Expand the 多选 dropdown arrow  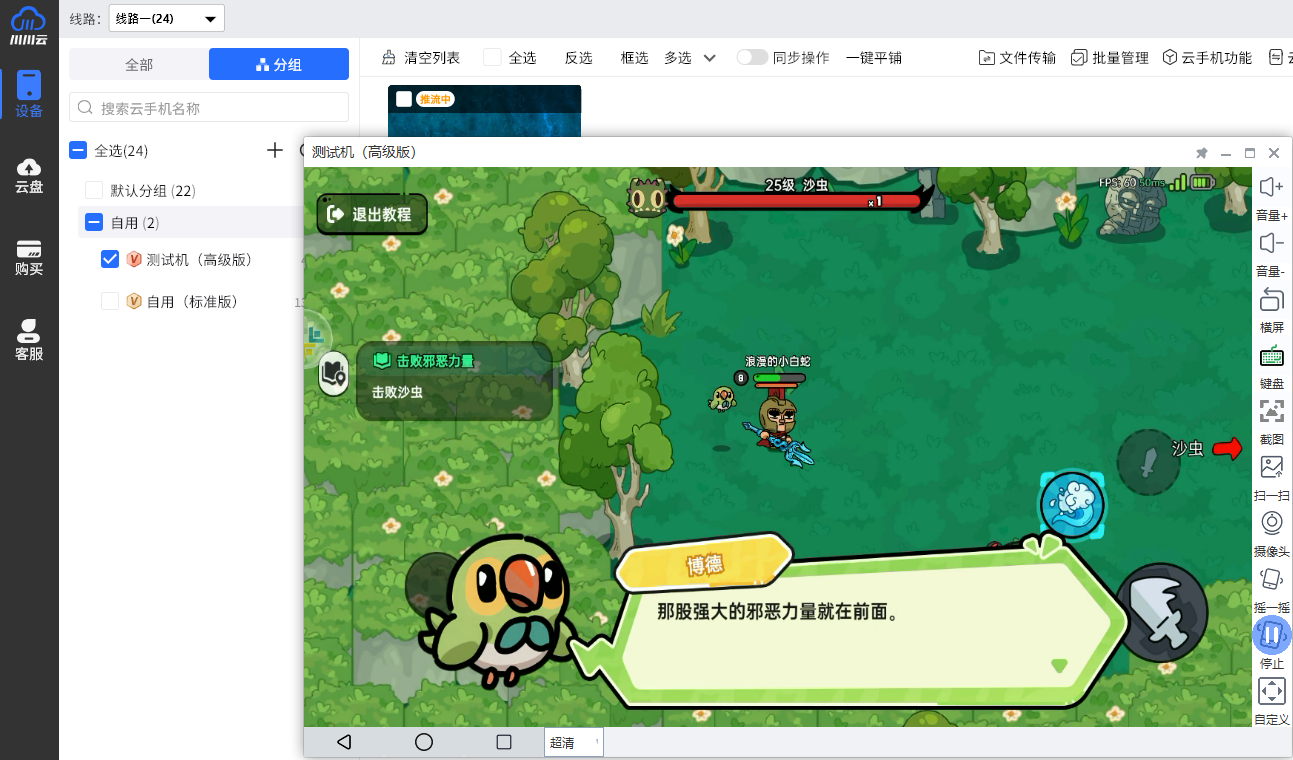710,58
